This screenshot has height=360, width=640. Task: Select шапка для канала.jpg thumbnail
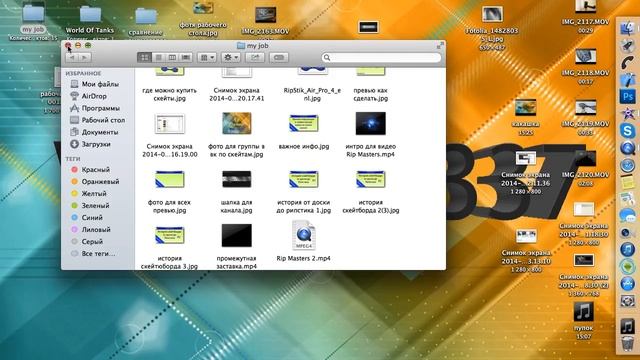tap(237, 179)
